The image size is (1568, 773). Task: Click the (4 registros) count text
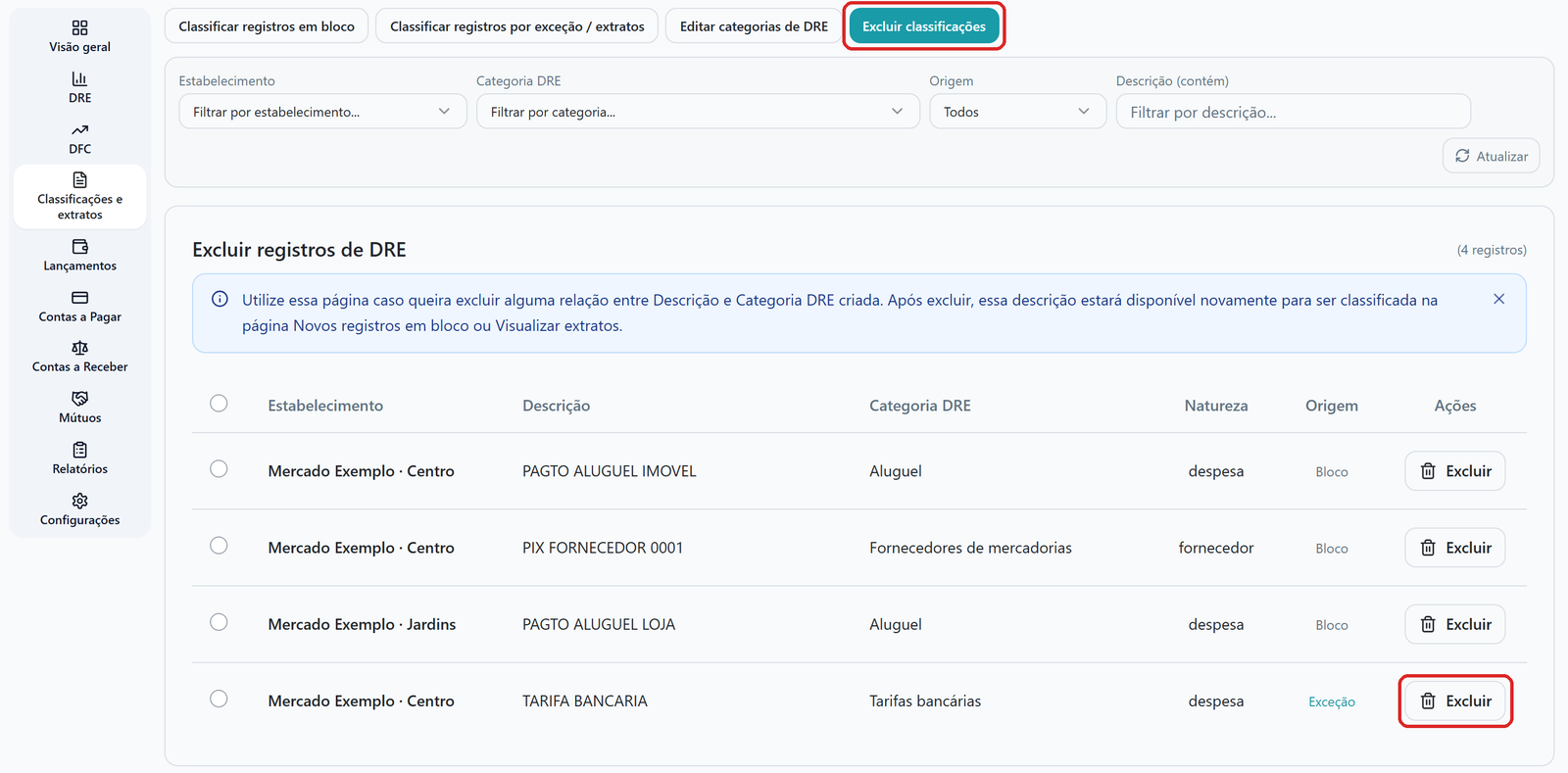[1492, 250]
